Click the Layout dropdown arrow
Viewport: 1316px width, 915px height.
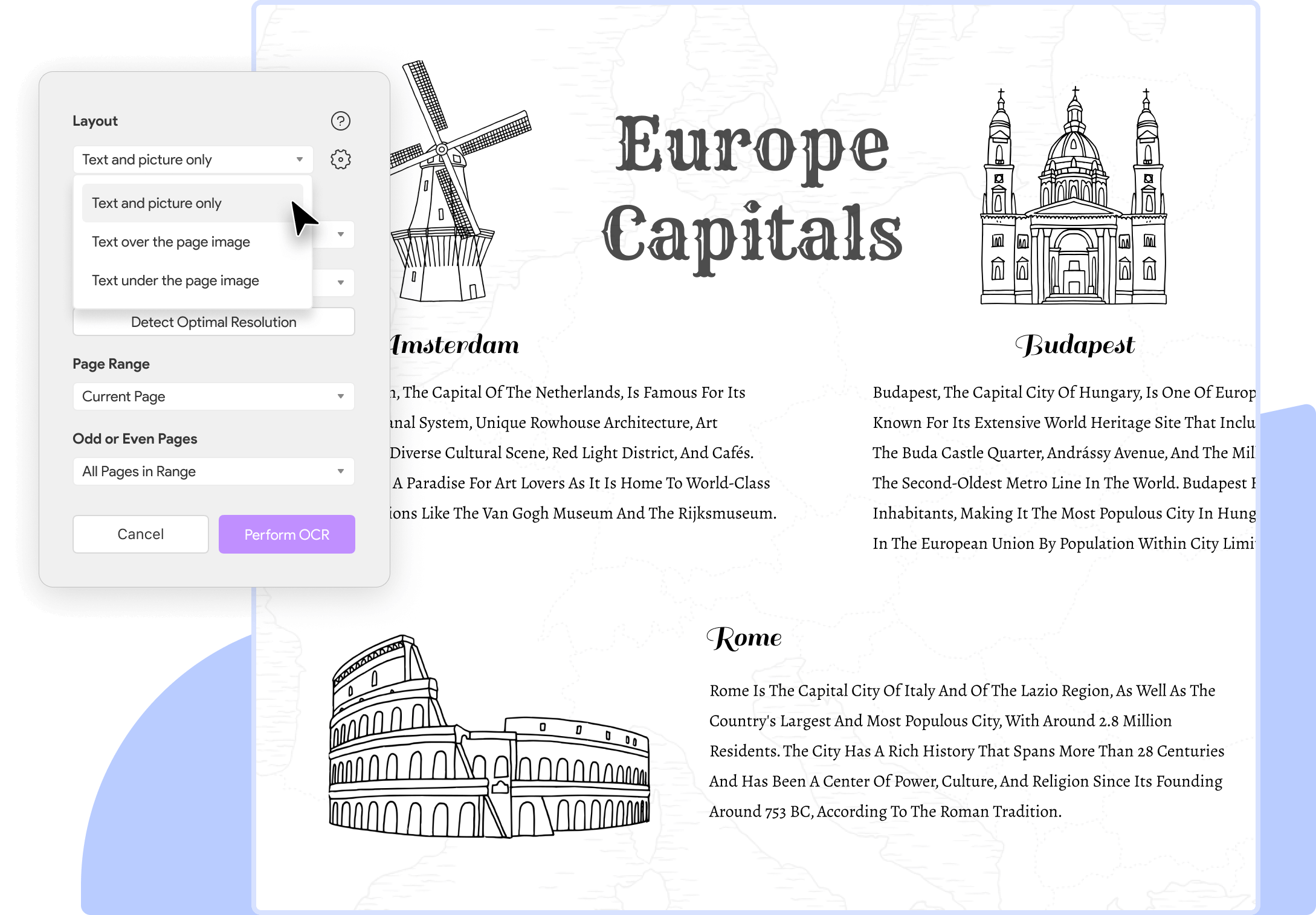click(300, 159)
